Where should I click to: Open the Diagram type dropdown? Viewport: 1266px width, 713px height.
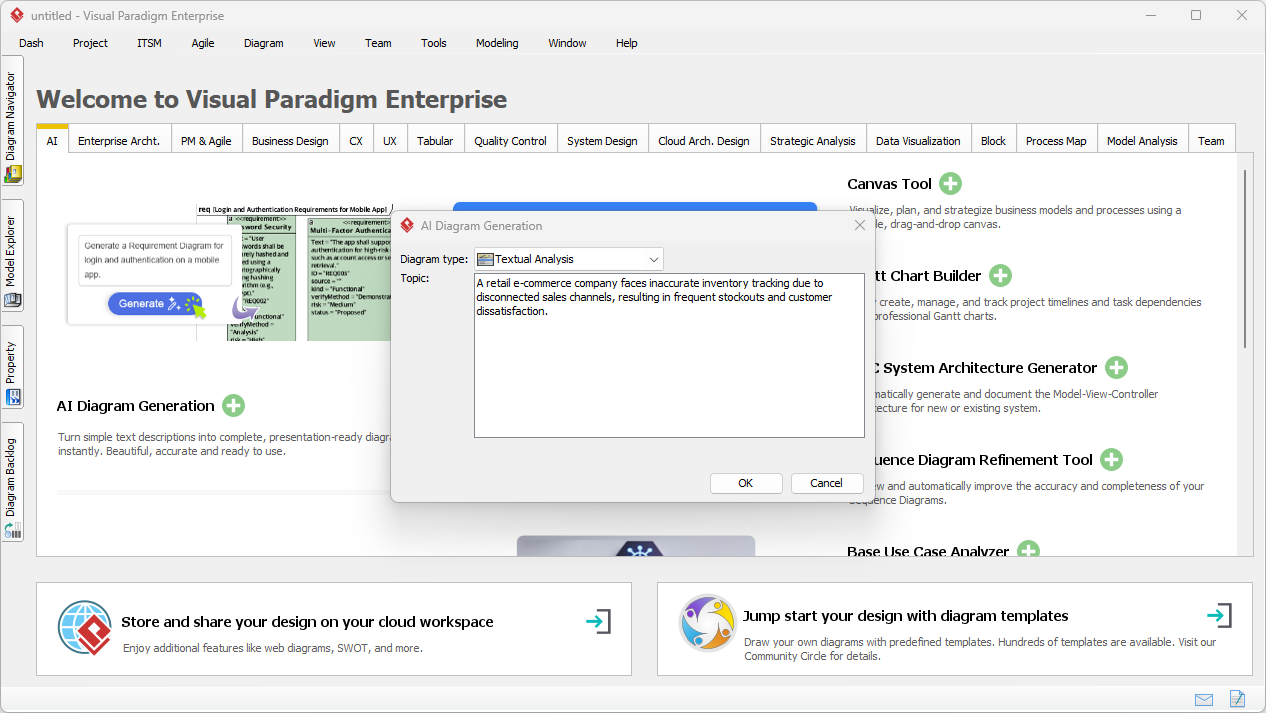coord(655,258)
